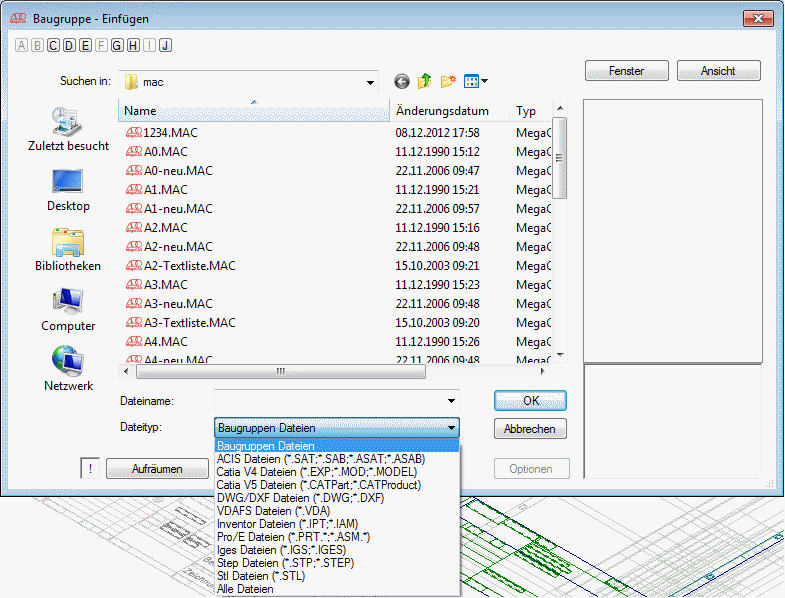785x598 pixels.
Task: Open Desktop in the places bar
Action: tap(68, 190)
